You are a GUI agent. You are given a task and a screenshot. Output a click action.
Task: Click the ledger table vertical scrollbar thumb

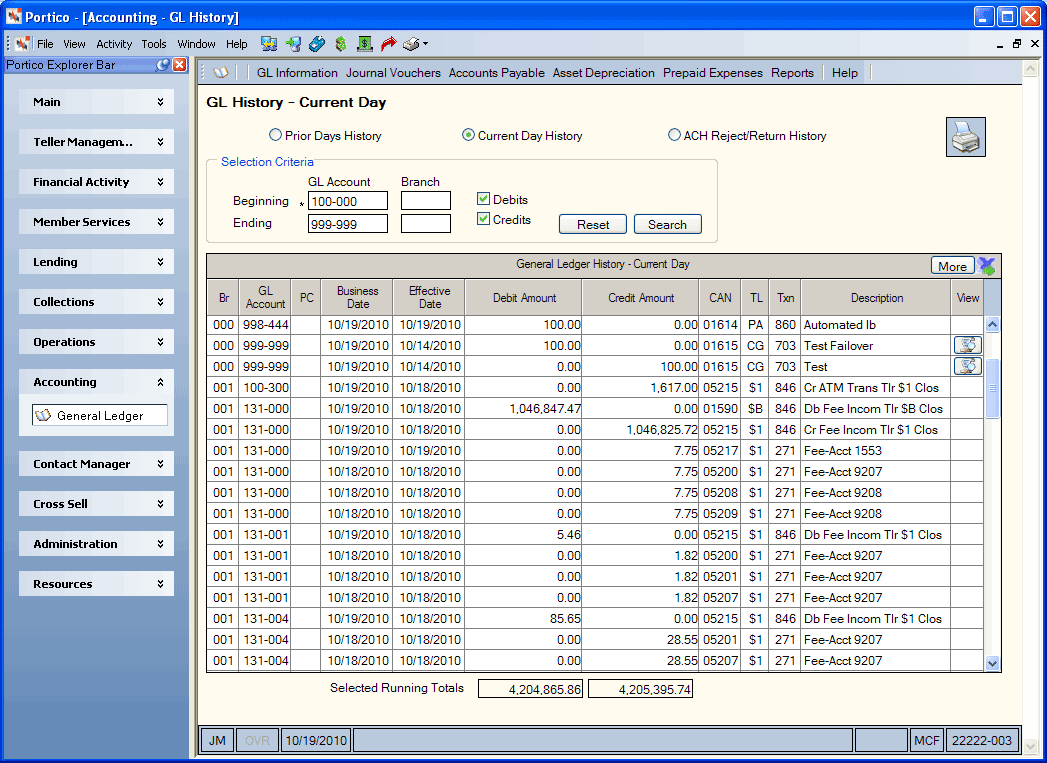click(x=992, y=389)
